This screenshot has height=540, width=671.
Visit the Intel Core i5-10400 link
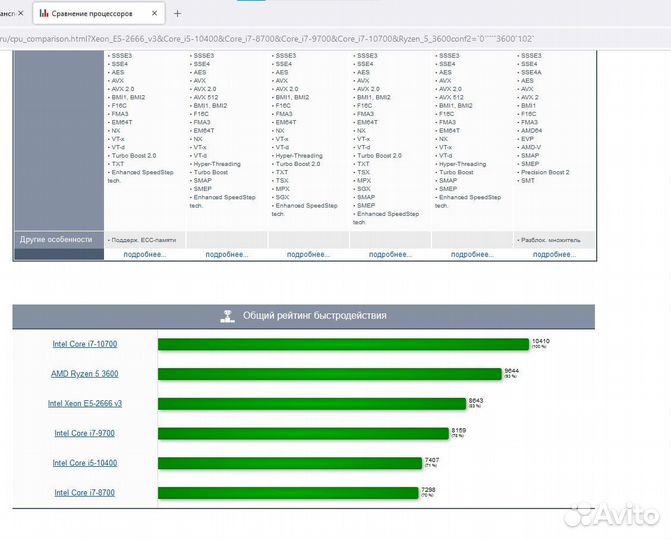point(85,463)
